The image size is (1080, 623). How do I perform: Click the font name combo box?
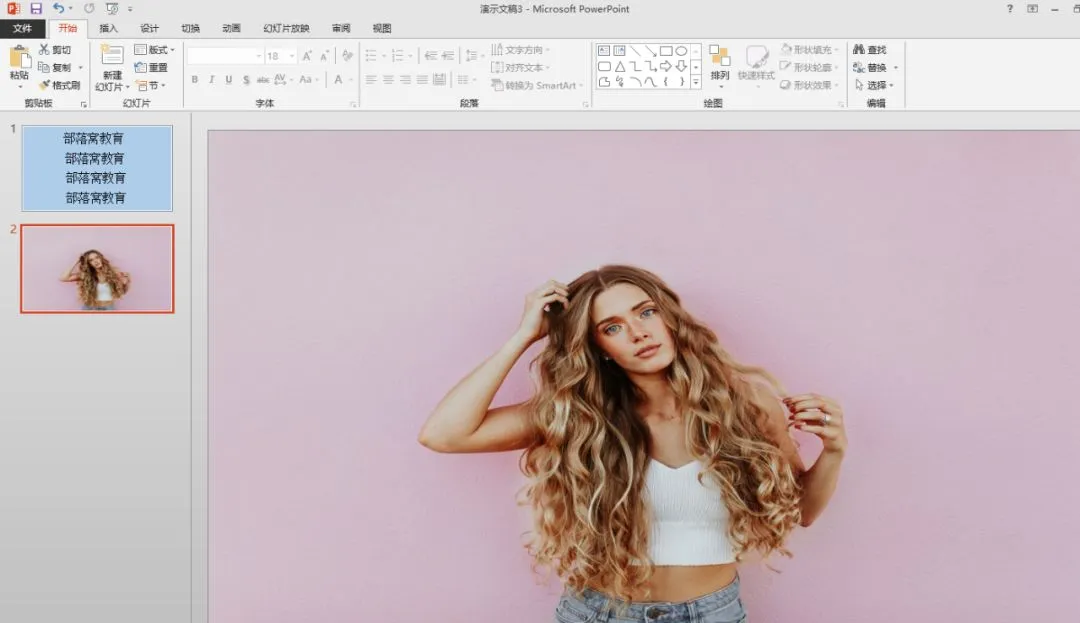(225, 56)
